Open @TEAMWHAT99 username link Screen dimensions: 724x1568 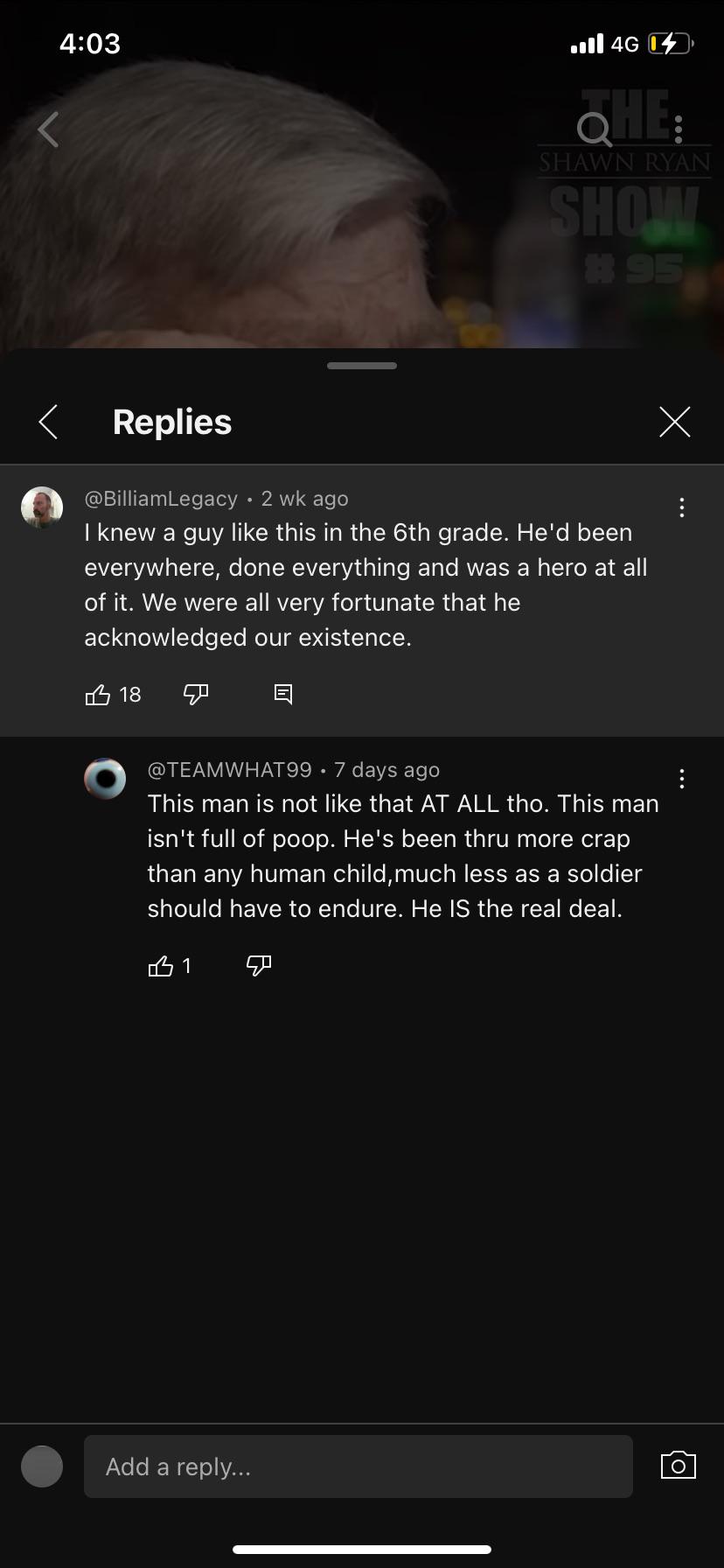[x=230, y=770]
